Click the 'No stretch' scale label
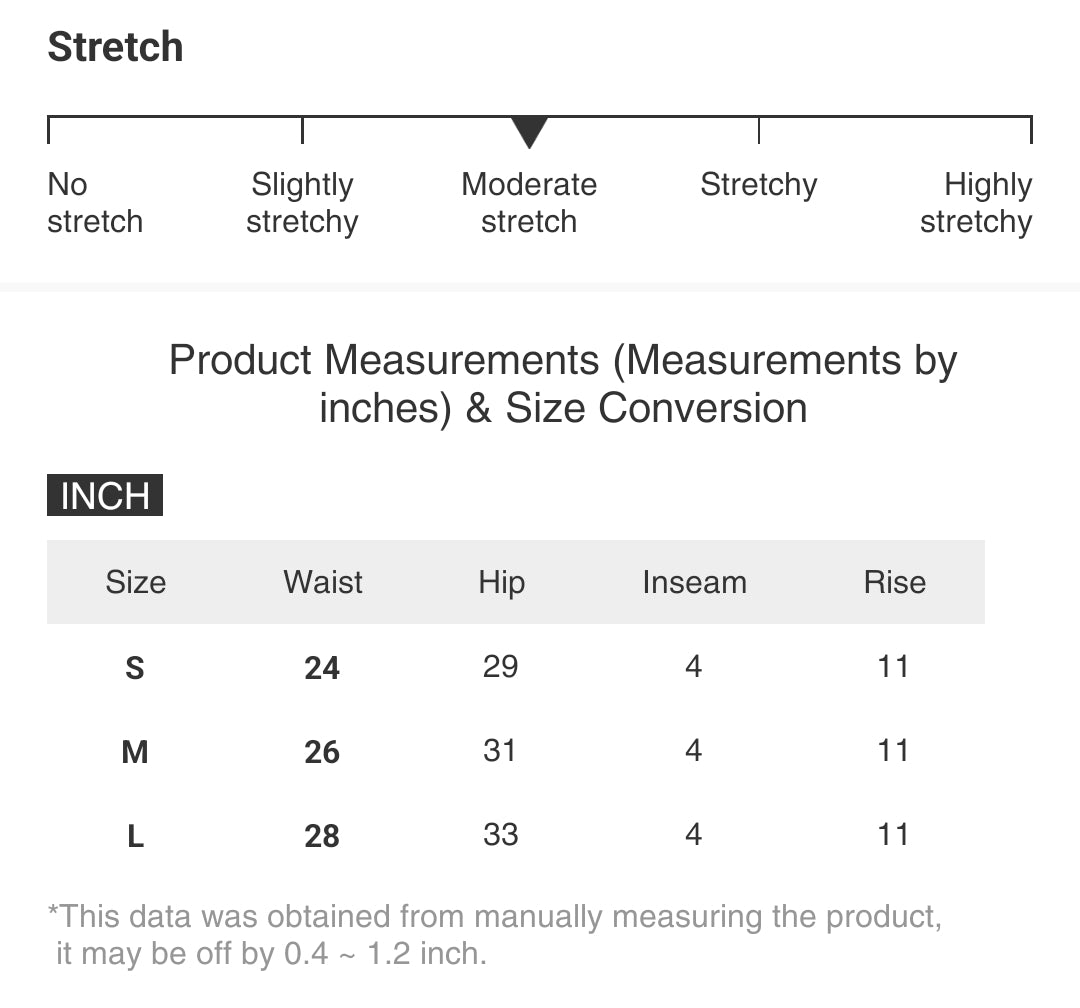The image size is (1080, 1008). 94,203
